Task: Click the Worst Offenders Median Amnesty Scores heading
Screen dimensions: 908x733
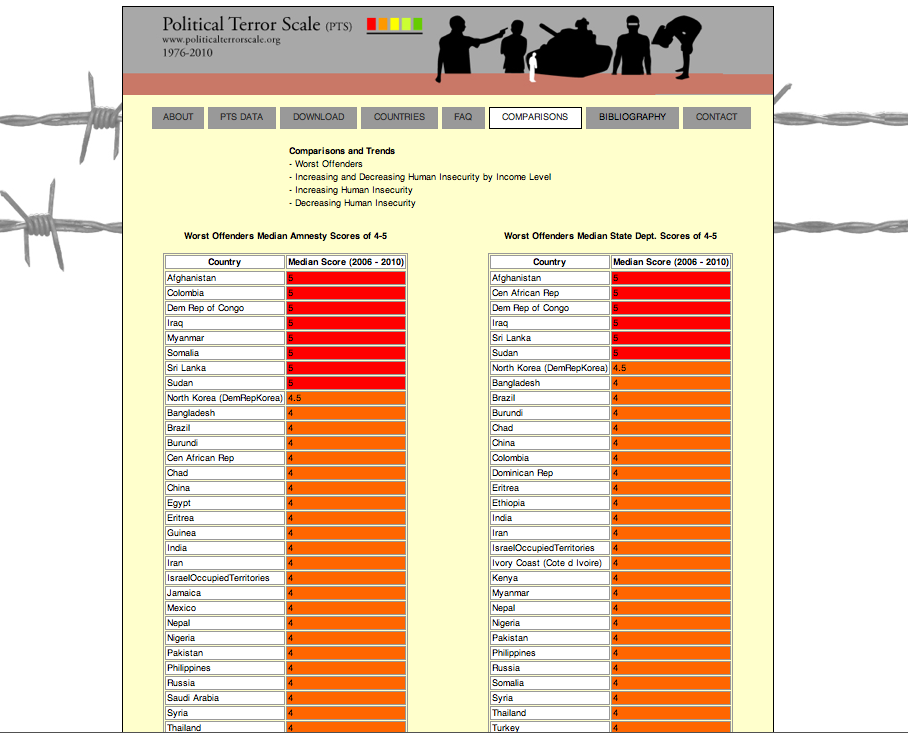Action: pos(285,236)
